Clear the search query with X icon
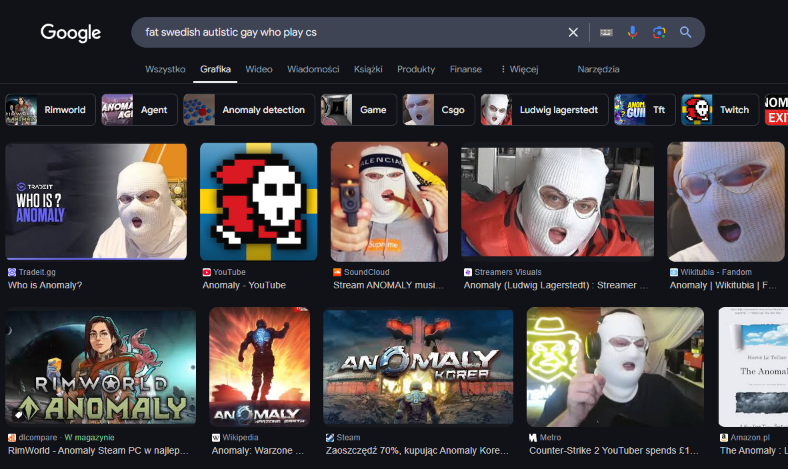The height and width of the screenshot is (469, 788). [x=573, y=33]
